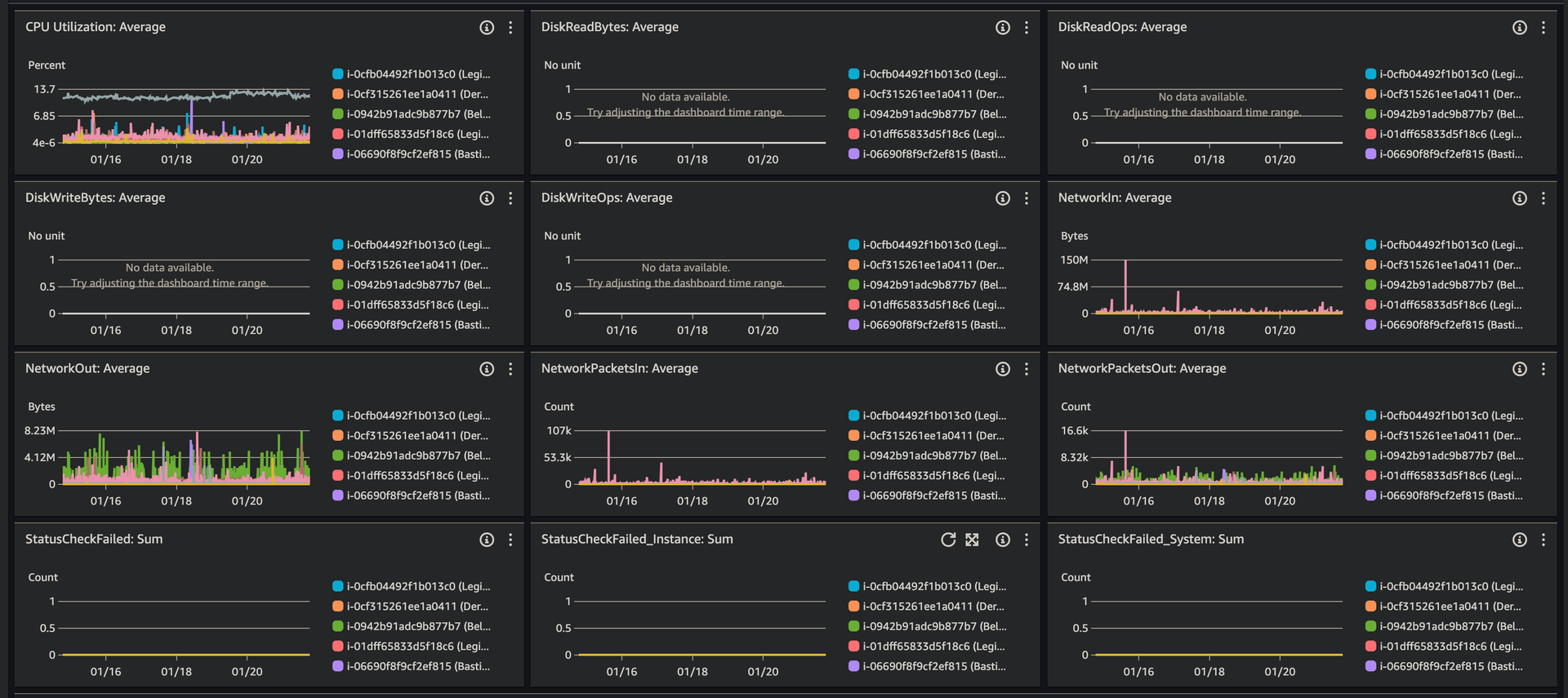This screenshot has width=1568, height=698.
Task: Click the CPU Utilization: Average title
Action: 96,27
